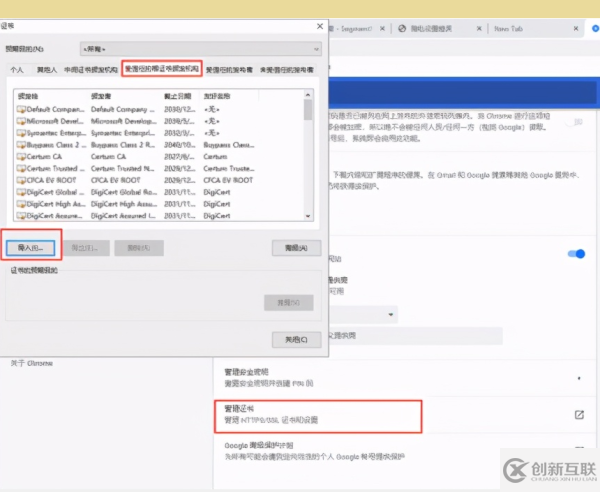This screenshot has height=492, width=600.
Task: Close the leftmost visible Chrome tab
Action: pos(382,29)
